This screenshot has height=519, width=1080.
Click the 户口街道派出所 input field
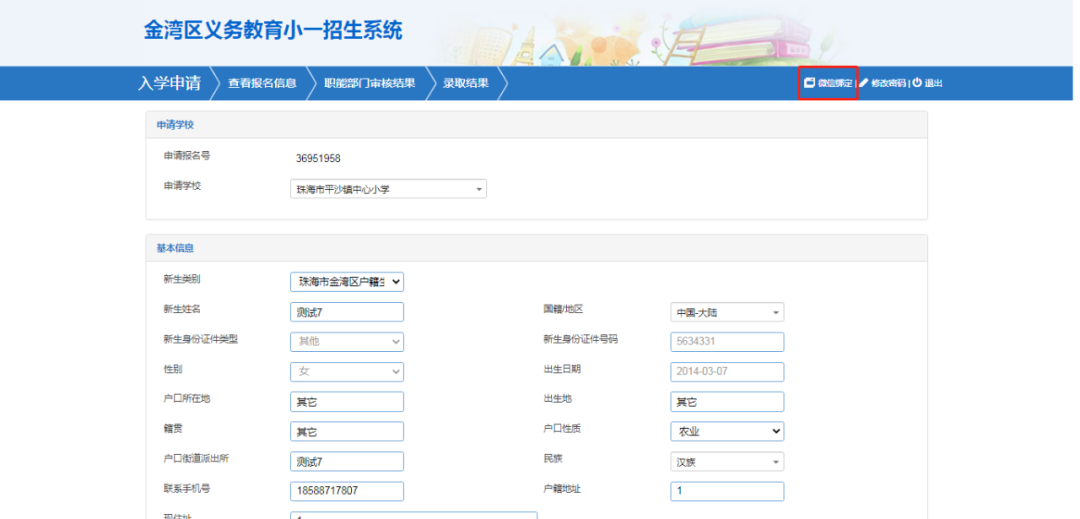(346, 462)
